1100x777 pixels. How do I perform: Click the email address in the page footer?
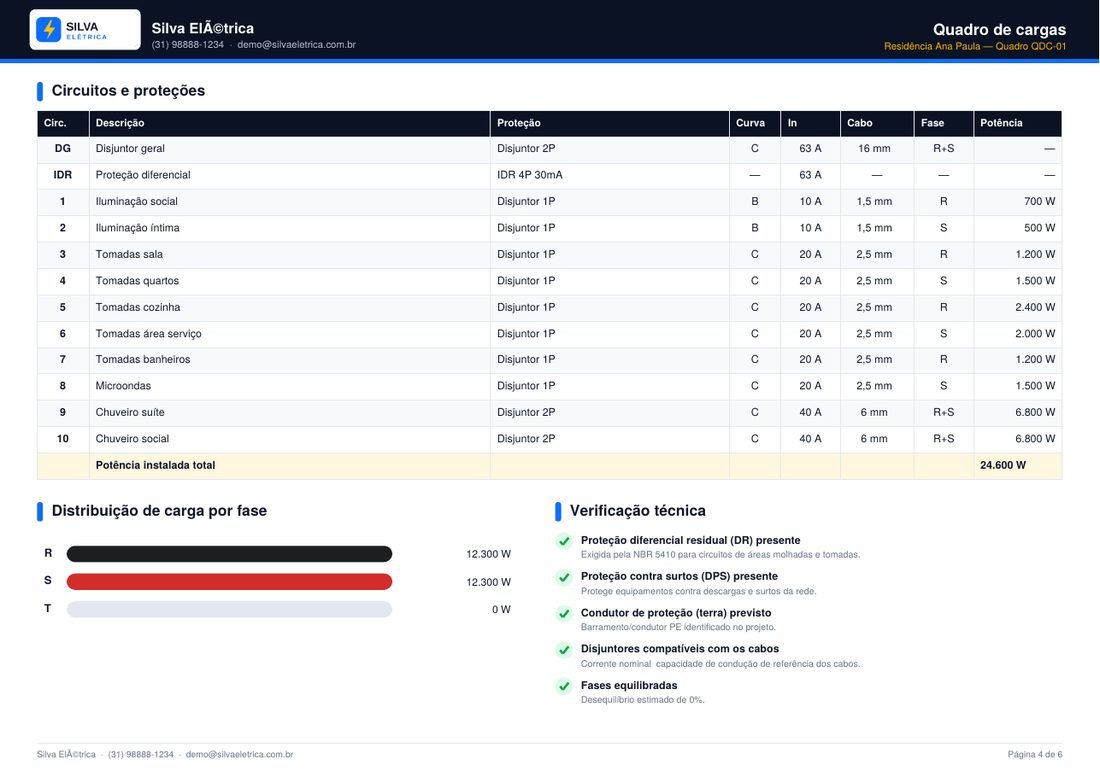239,755
